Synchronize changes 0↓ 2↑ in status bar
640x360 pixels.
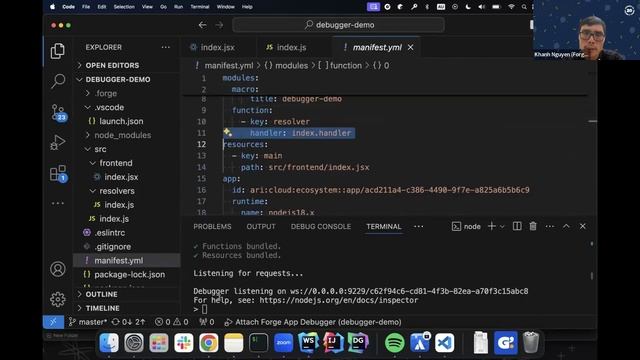[x=128, y=322]
